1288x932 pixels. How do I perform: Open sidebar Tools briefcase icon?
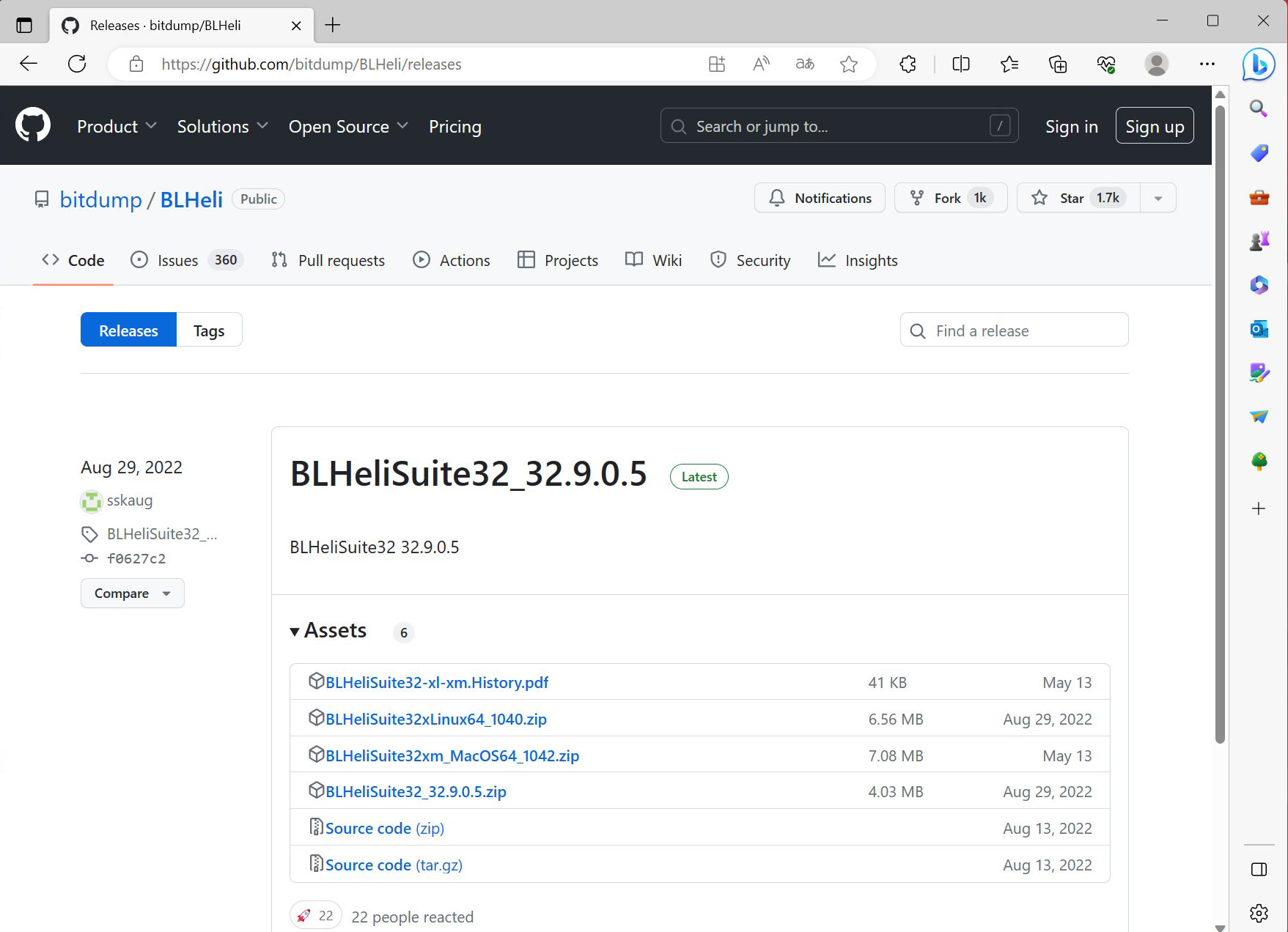1259,197
